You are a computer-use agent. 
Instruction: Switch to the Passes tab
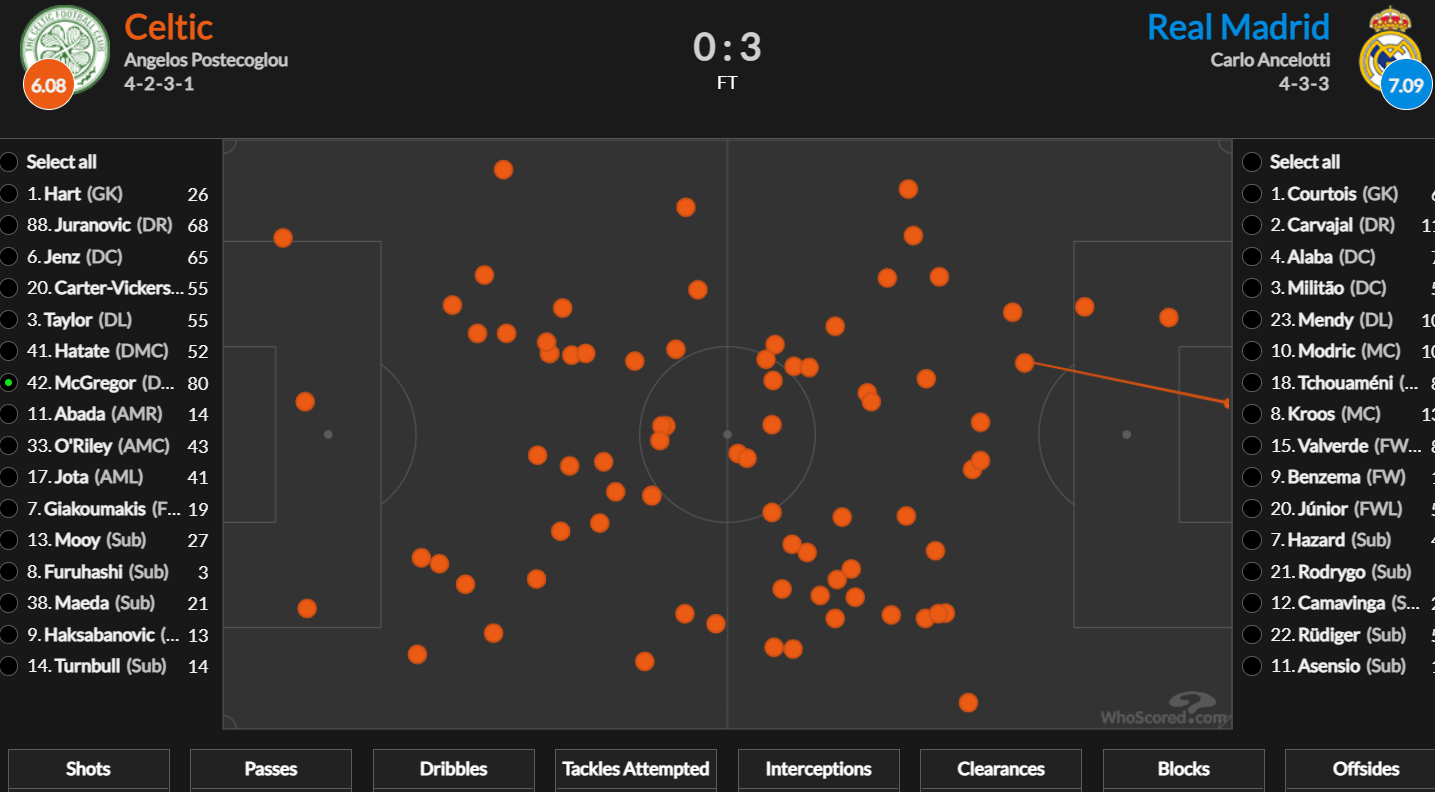[x=271, y=770]
